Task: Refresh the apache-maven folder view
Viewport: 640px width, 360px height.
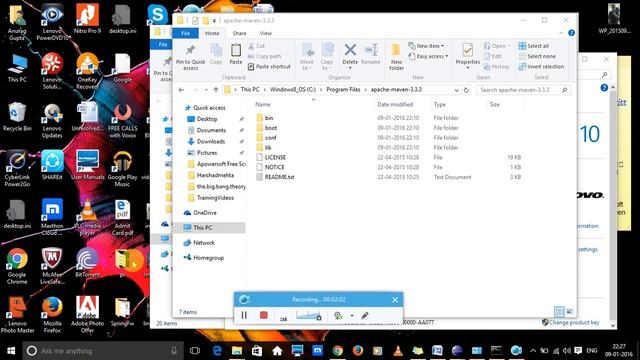Action: (x=466, y=90)
